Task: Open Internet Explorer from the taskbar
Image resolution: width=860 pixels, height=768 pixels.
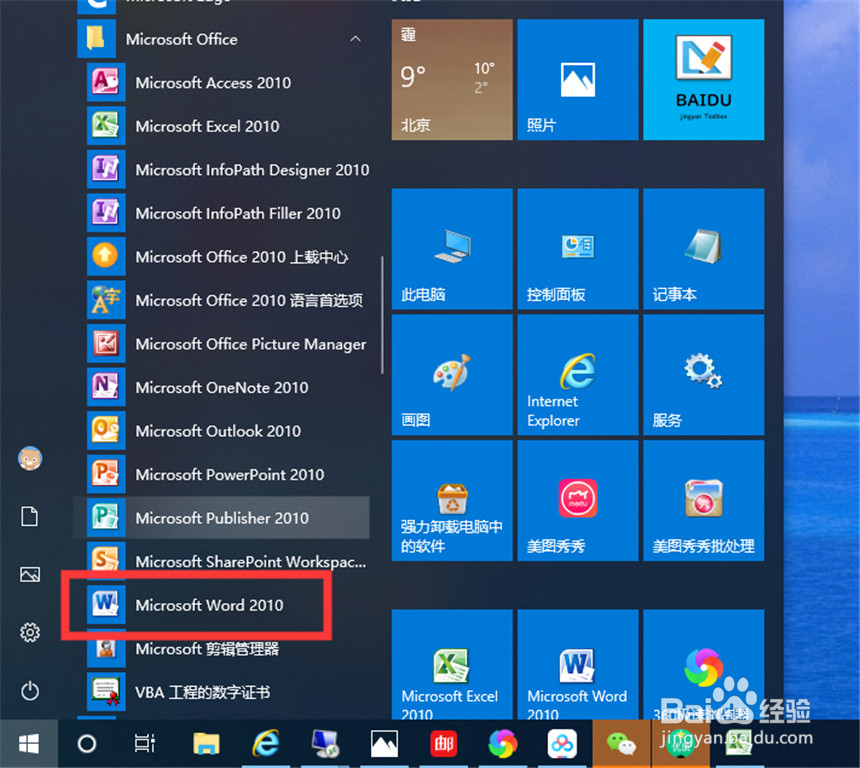Action: point(265,744)
